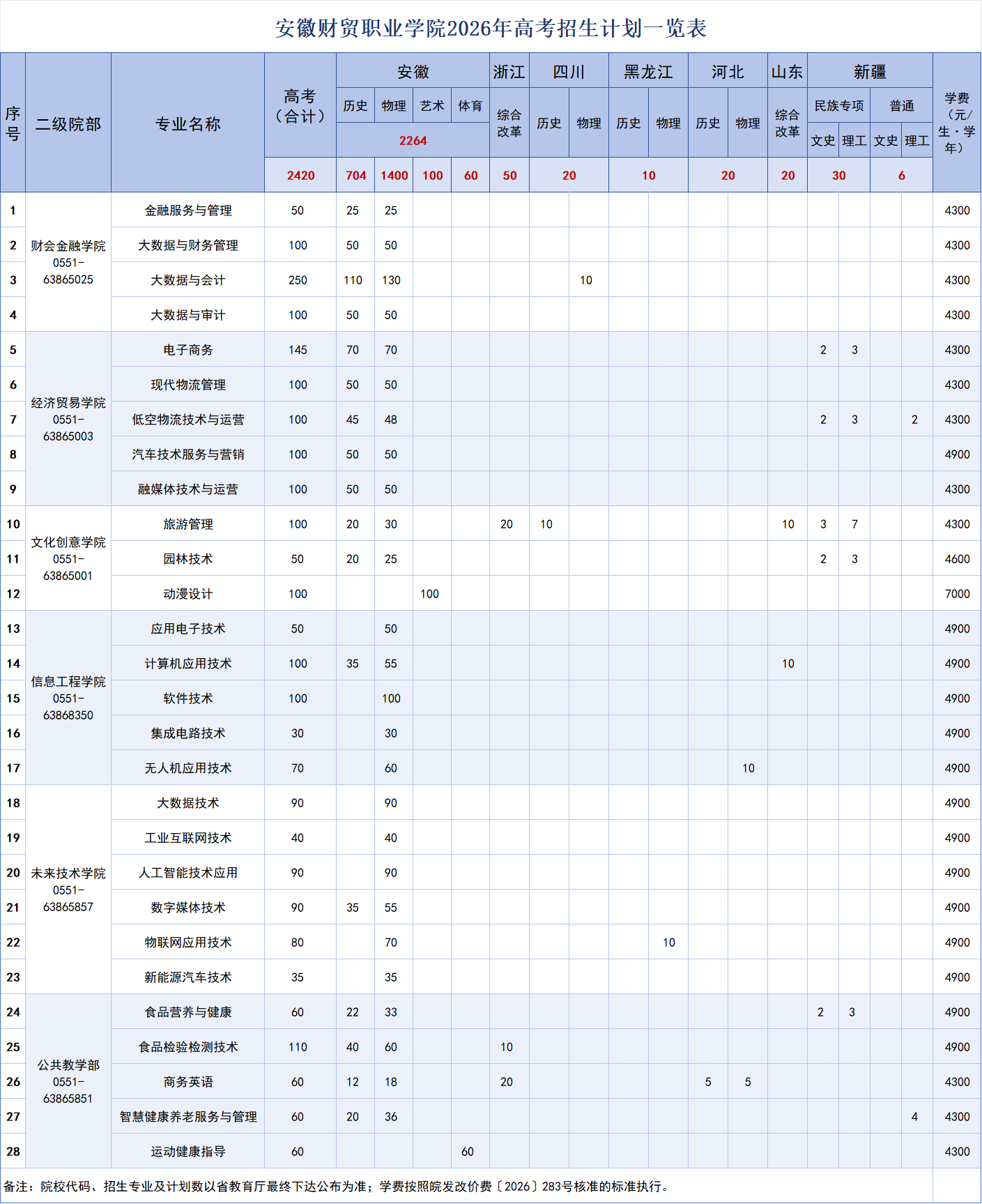Click the 高考(合计) header cell

(x=300, y=106)
